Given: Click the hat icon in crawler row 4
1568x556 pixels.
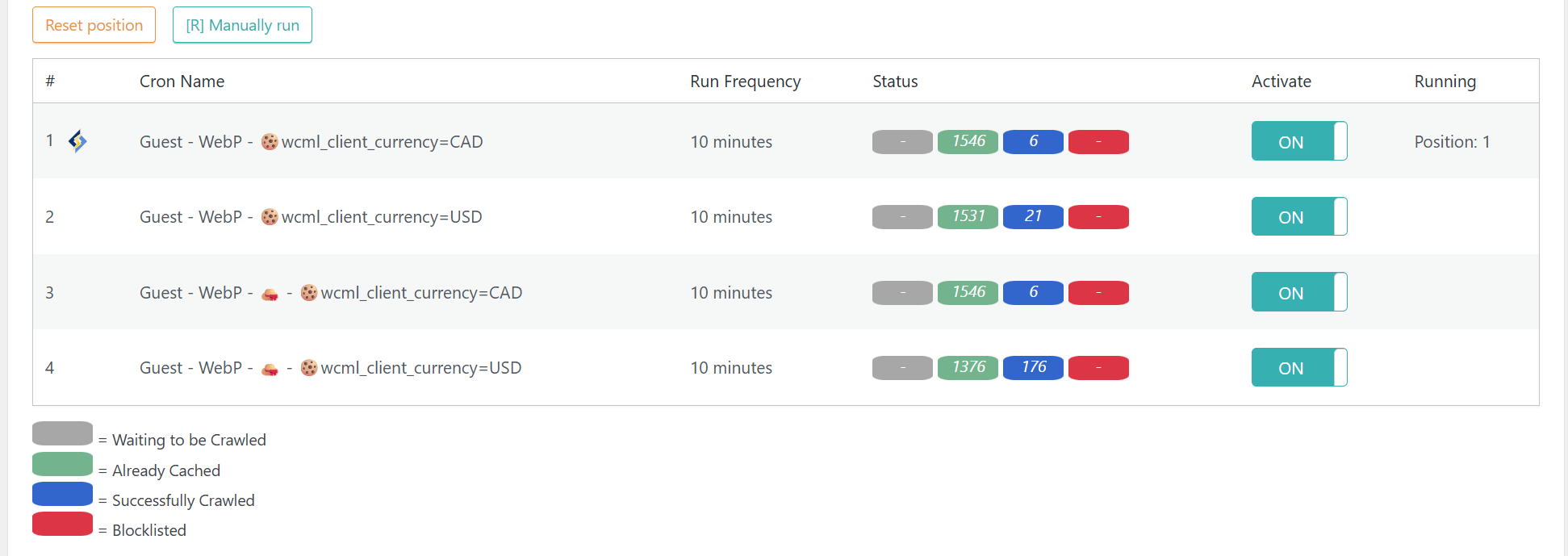Looking at the screenshot, I should tap(270, 369).
